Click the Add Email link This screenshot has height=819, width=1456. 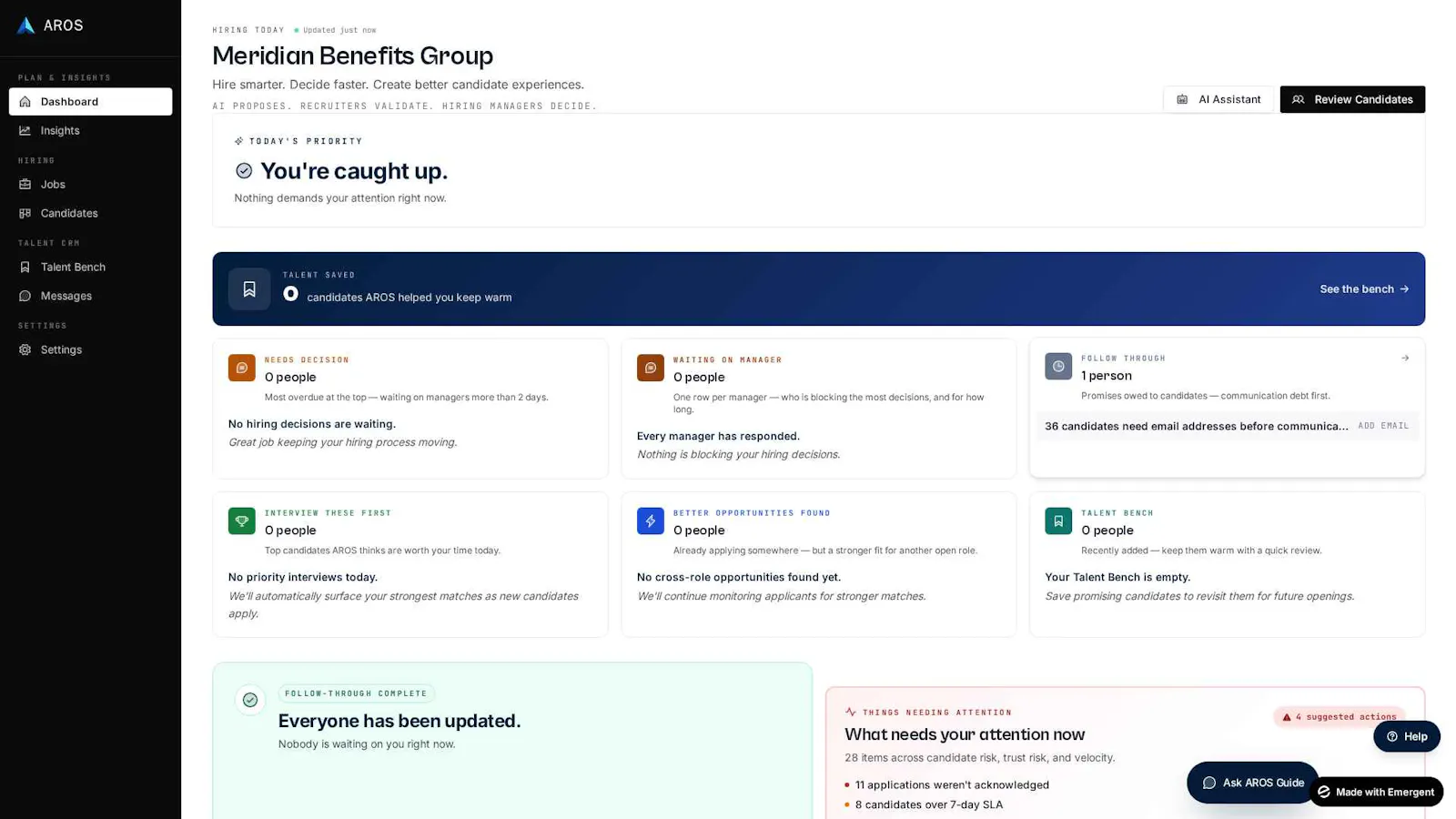click(1383, 426)
